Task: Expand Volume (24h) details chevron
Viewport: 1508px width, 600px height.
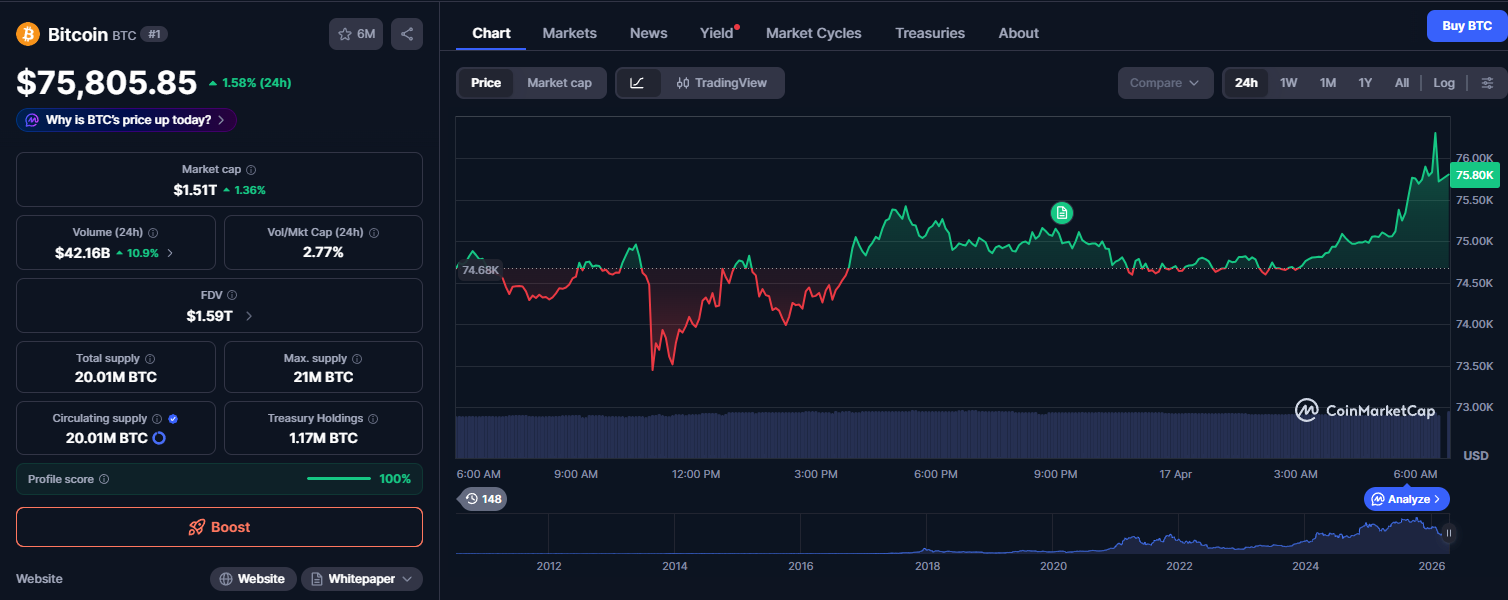Action: coord(170,253)
